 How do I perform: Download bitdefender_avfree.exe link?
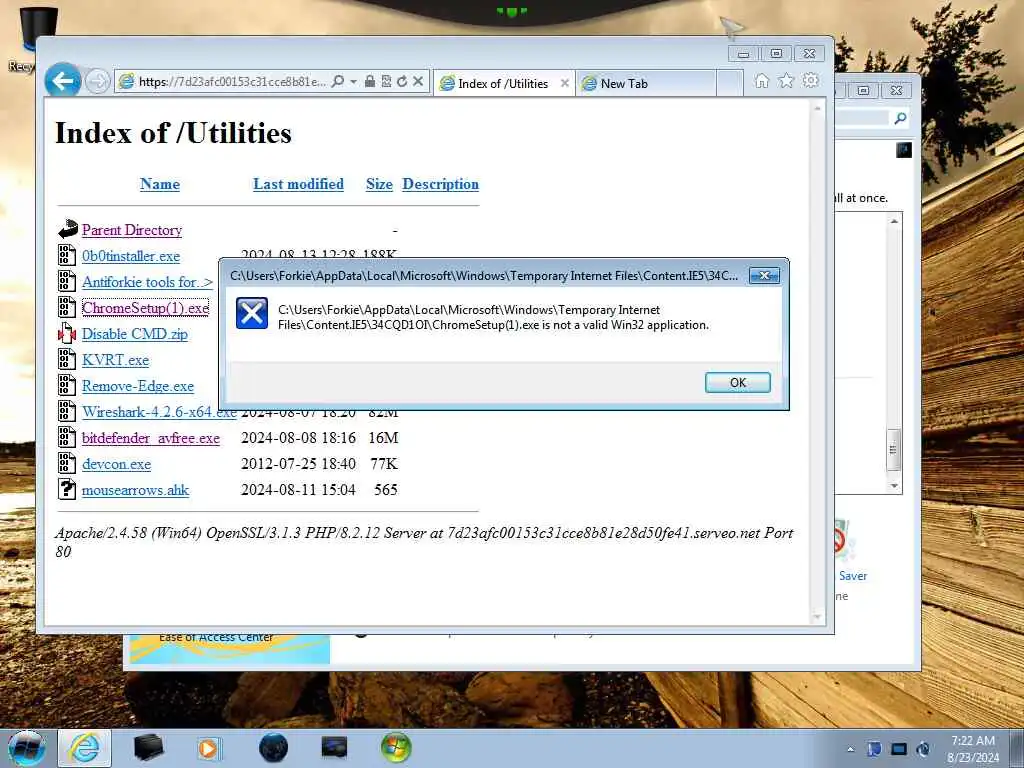point(151,438)
